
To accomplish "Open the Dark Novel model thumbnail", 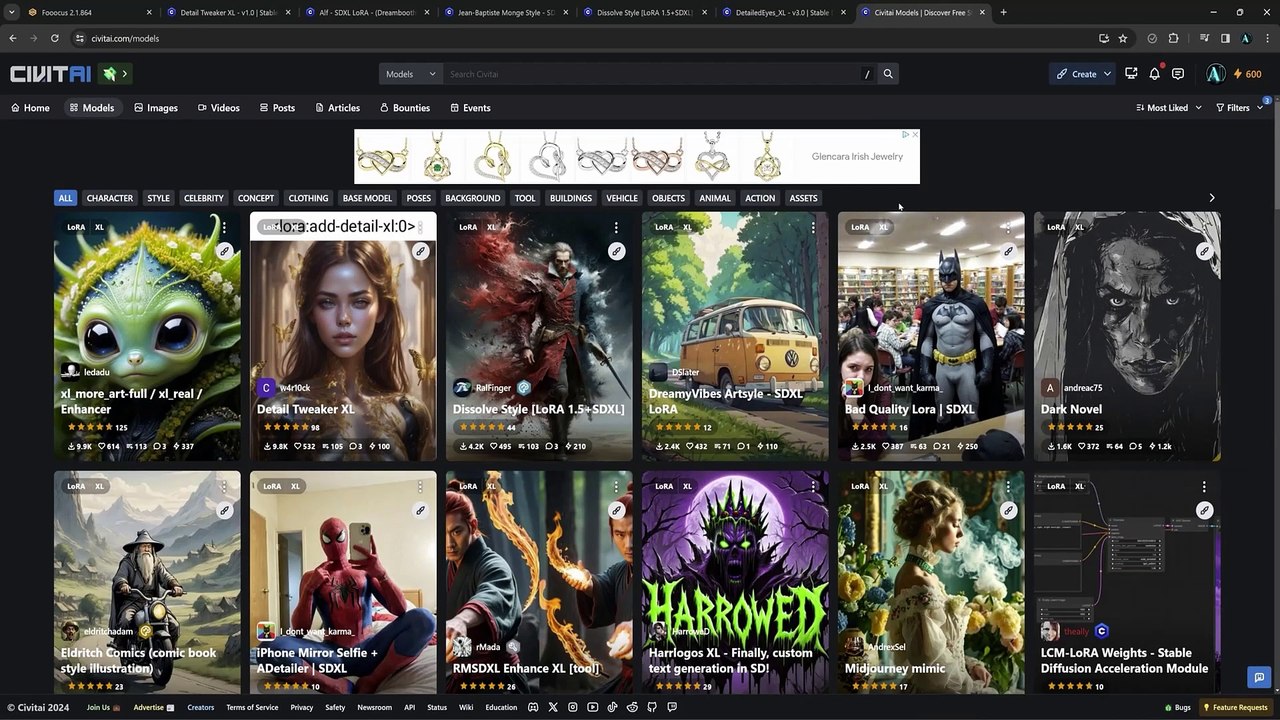I will tap(1127, 336).
